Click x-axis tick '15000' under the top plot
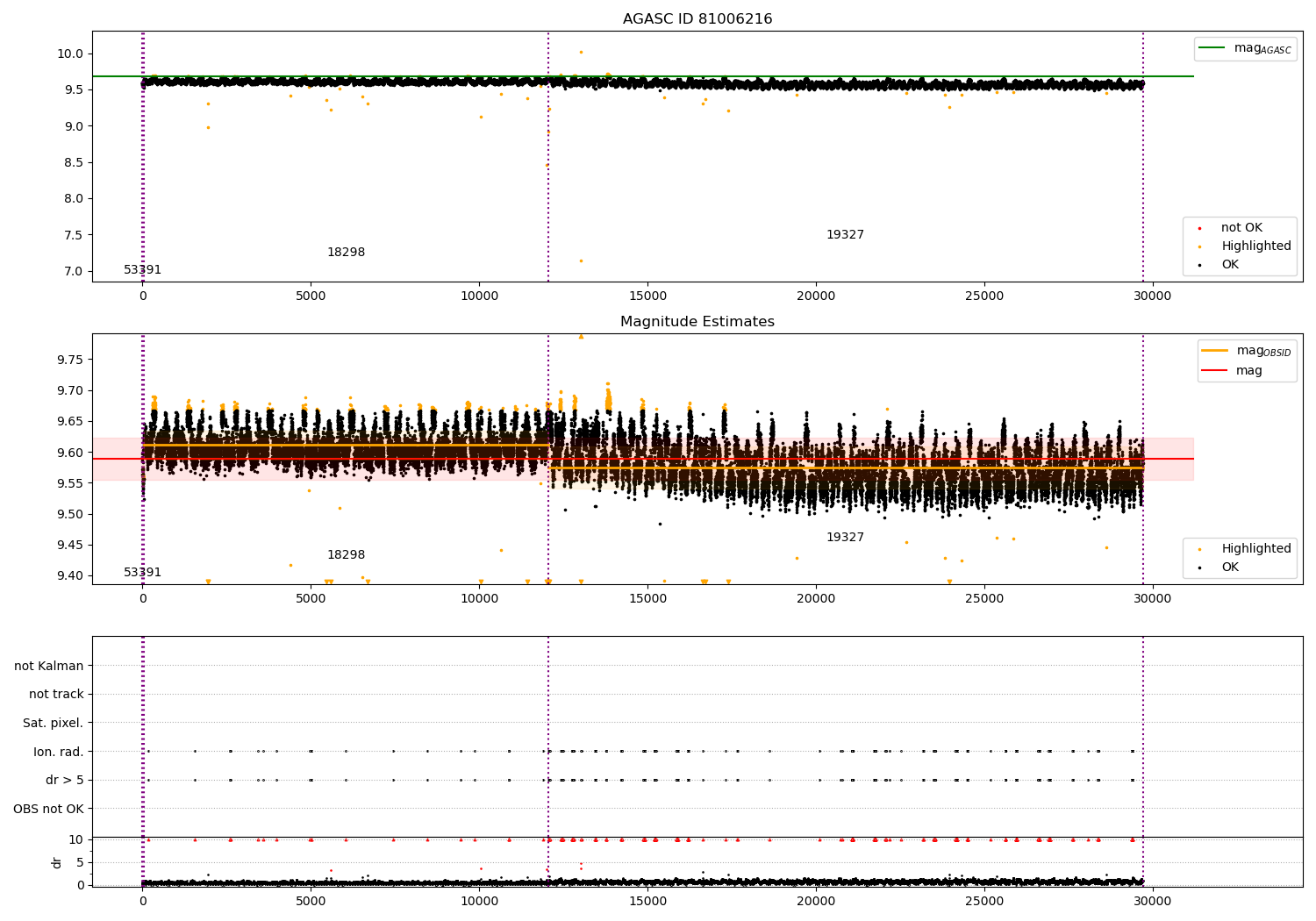 (x=647, y=296)
